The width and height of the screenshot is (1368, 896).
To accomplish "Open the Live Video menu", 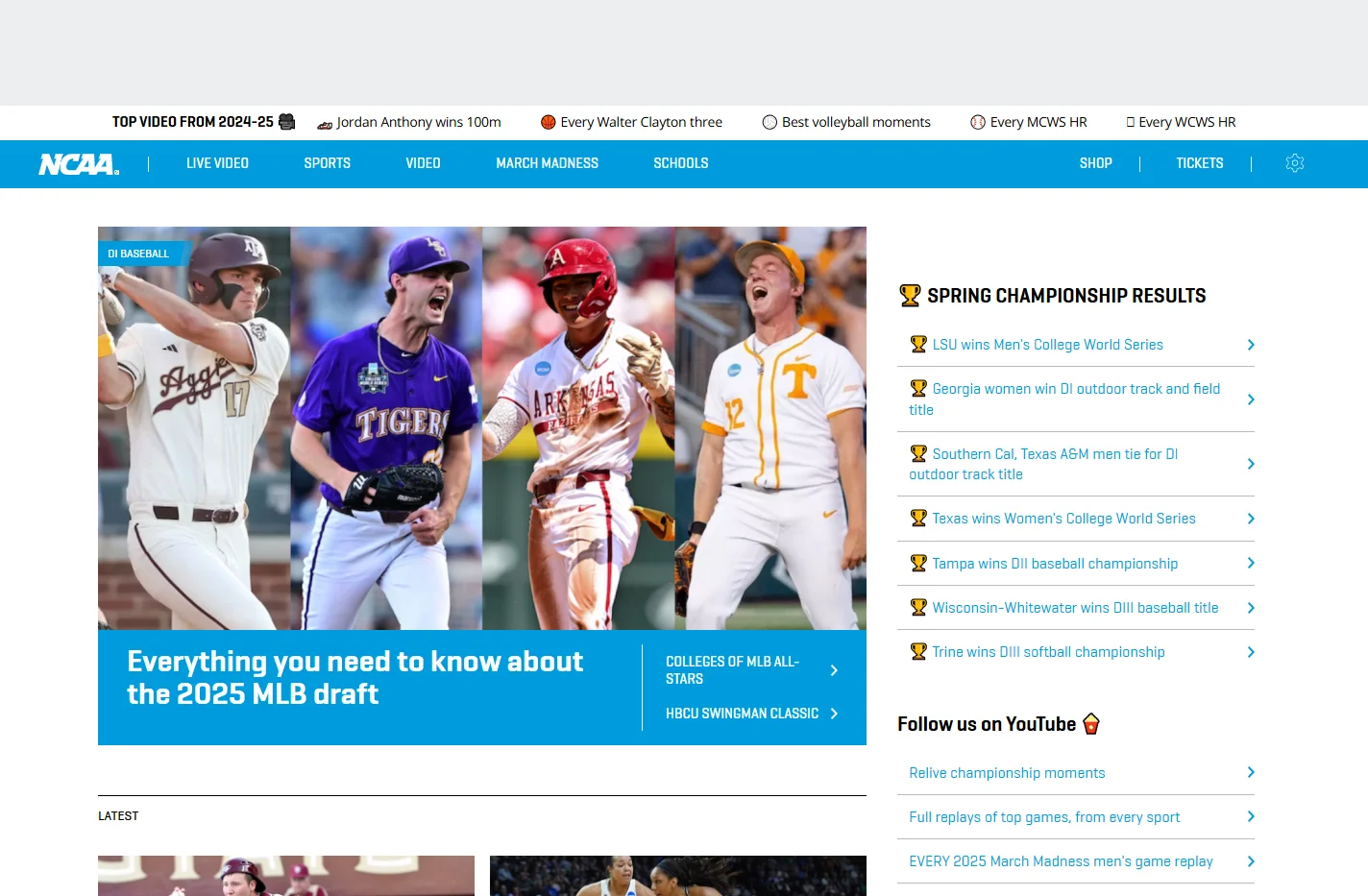I will [x=217, y=163].
